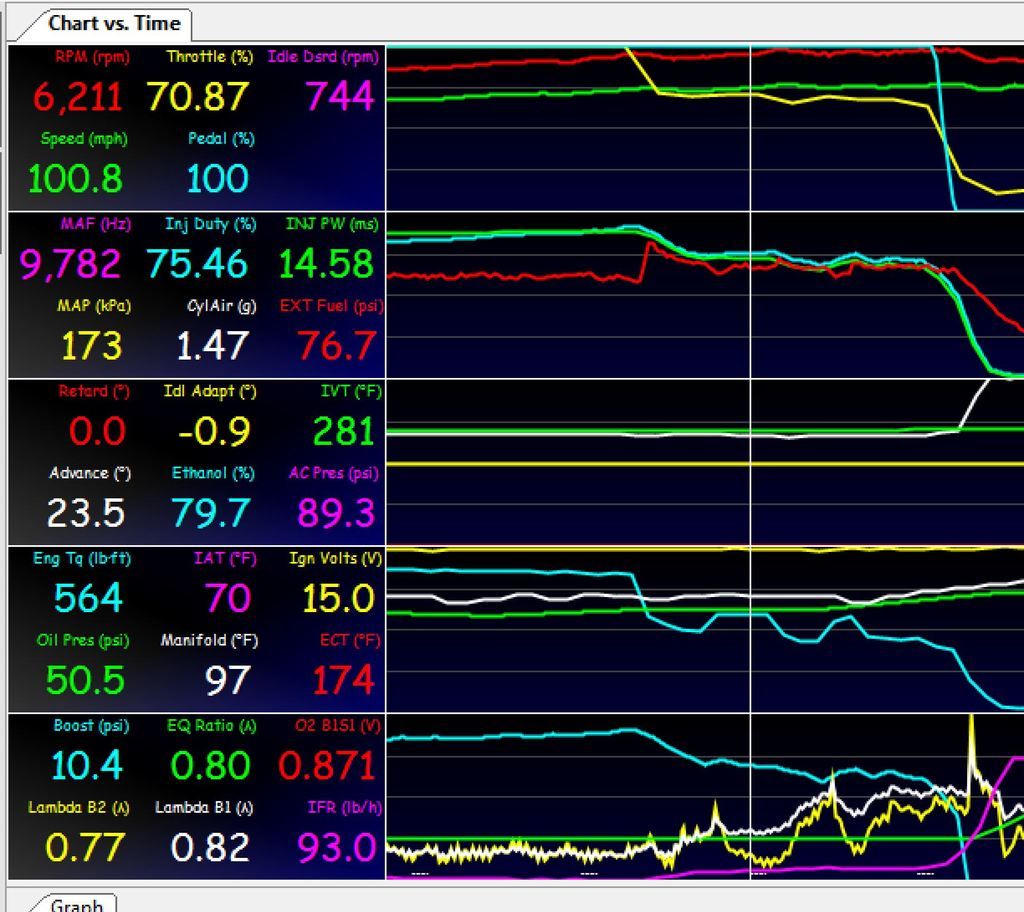Select the Inj Duty (%) reading 75.46

[196, 264]
